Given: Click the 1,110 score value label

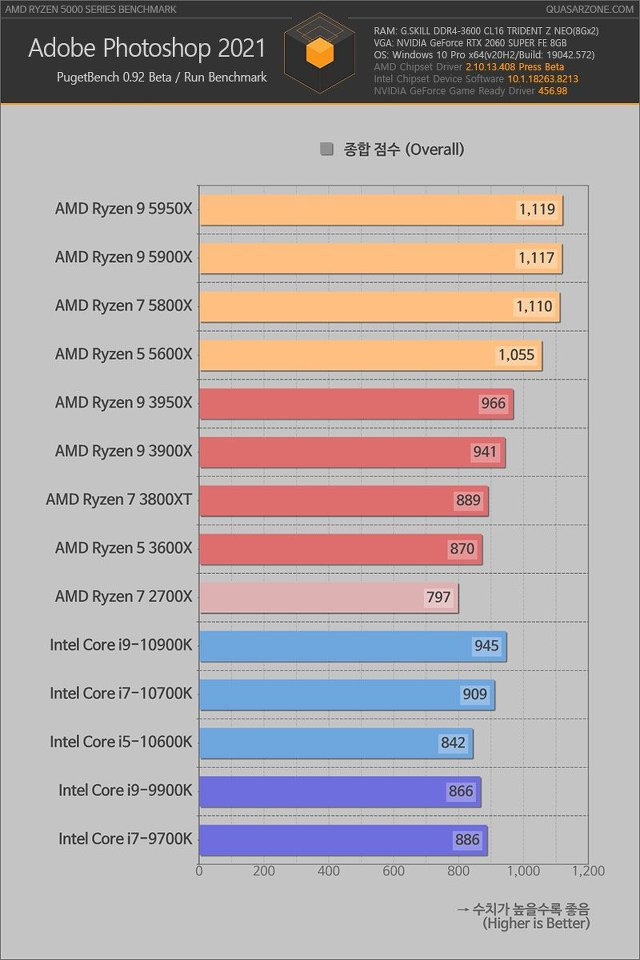Looking at the screenshot, I should pos(534,306).
